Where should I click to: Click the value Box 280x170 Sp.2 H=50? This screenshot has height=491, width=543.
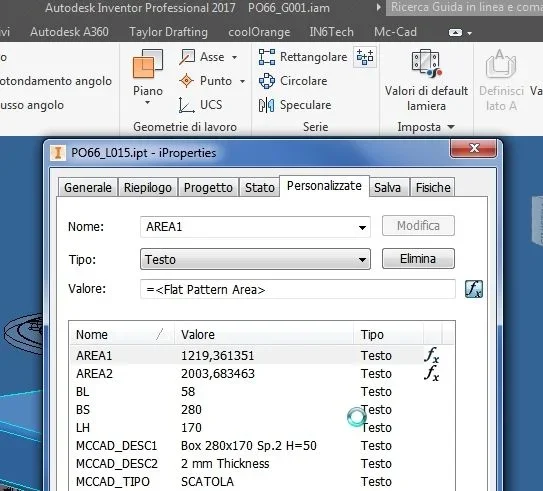249,446
